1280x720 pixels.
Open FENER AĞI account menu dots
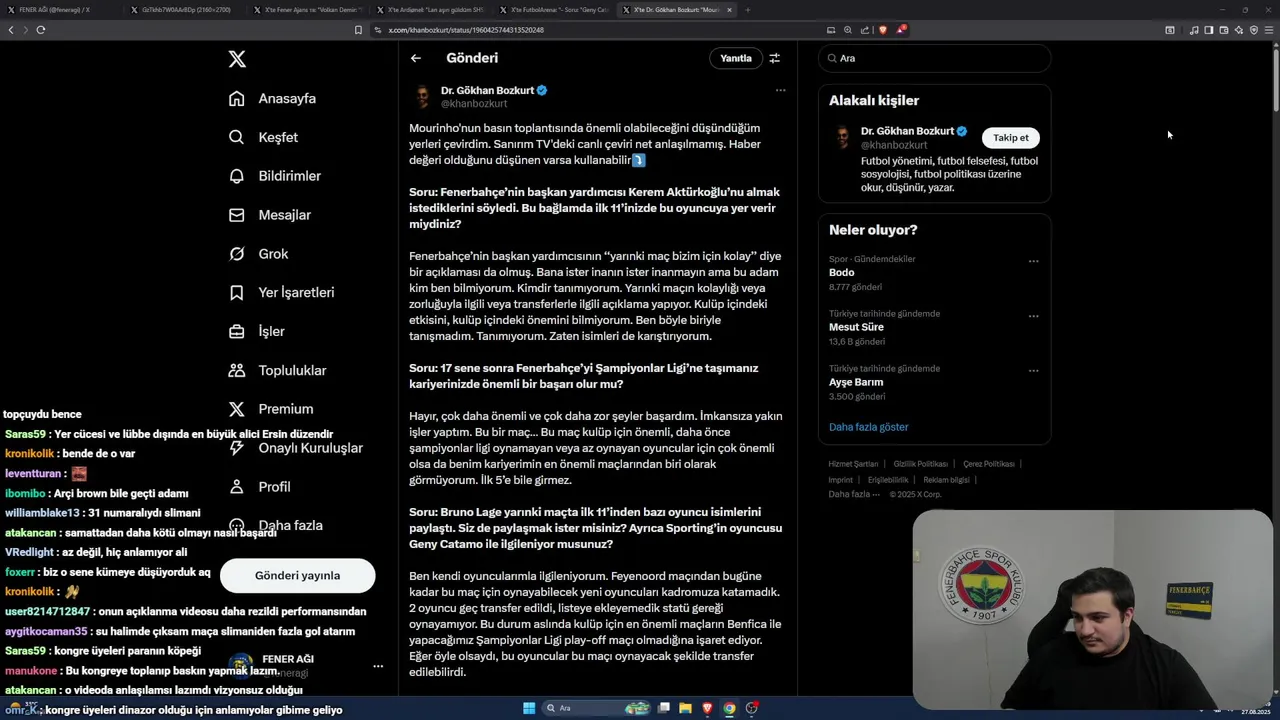(x=378, y=666)
